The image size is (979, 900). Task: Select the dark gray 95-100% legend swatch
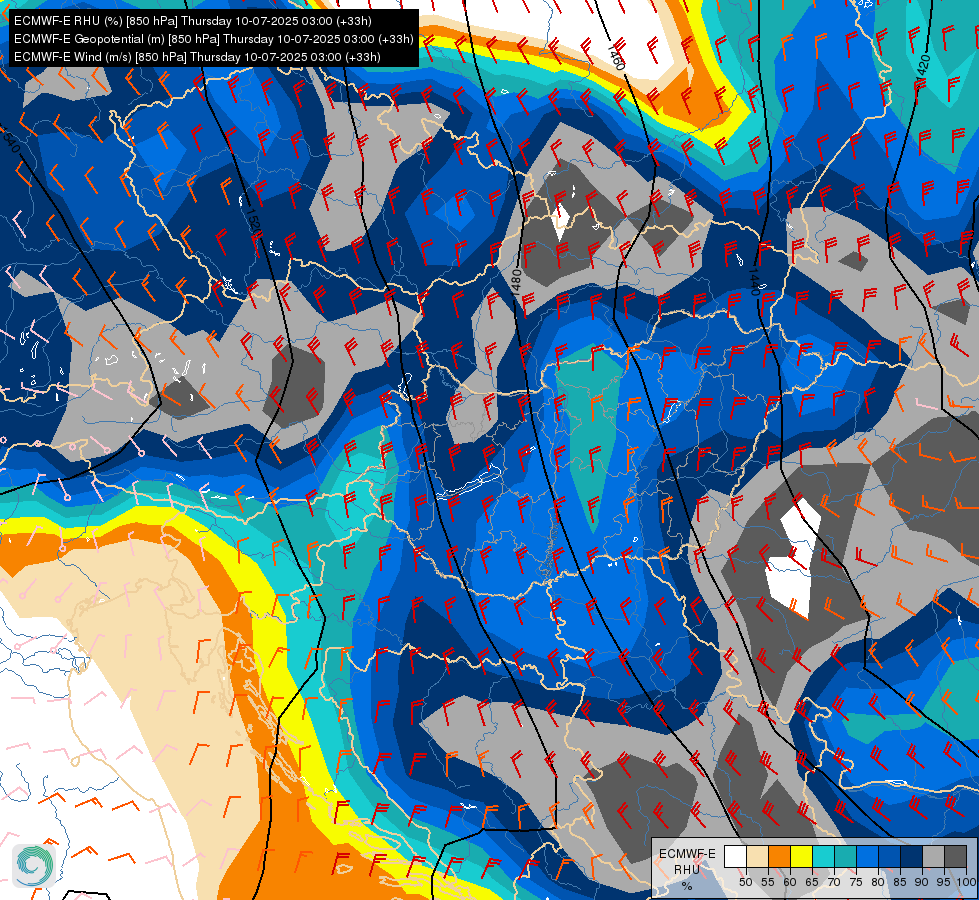[956, 856]
